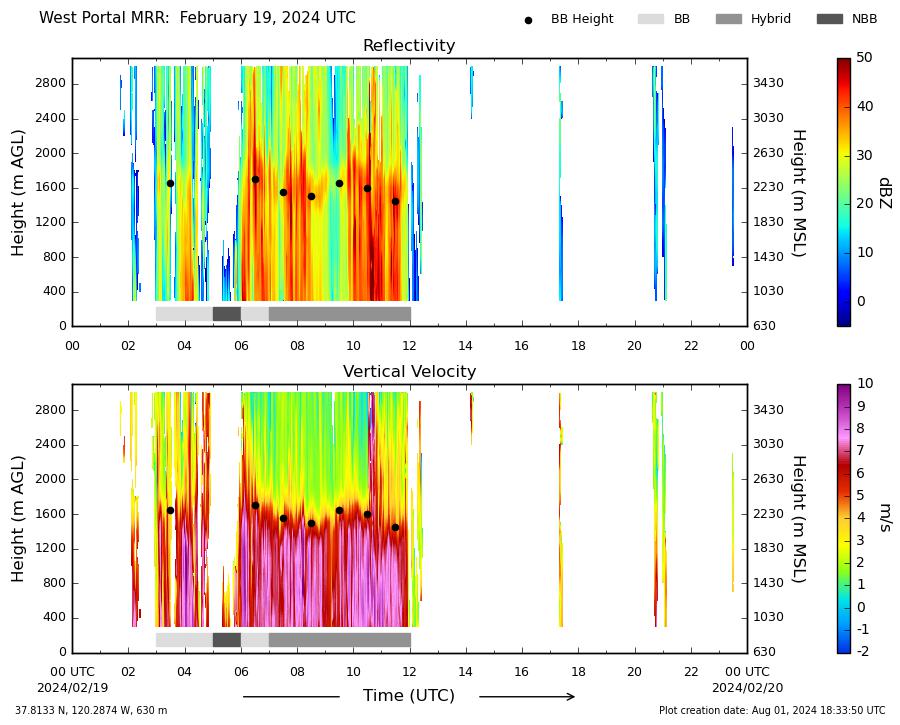Select the 'BB Height' legend label

tap(582, 19)
